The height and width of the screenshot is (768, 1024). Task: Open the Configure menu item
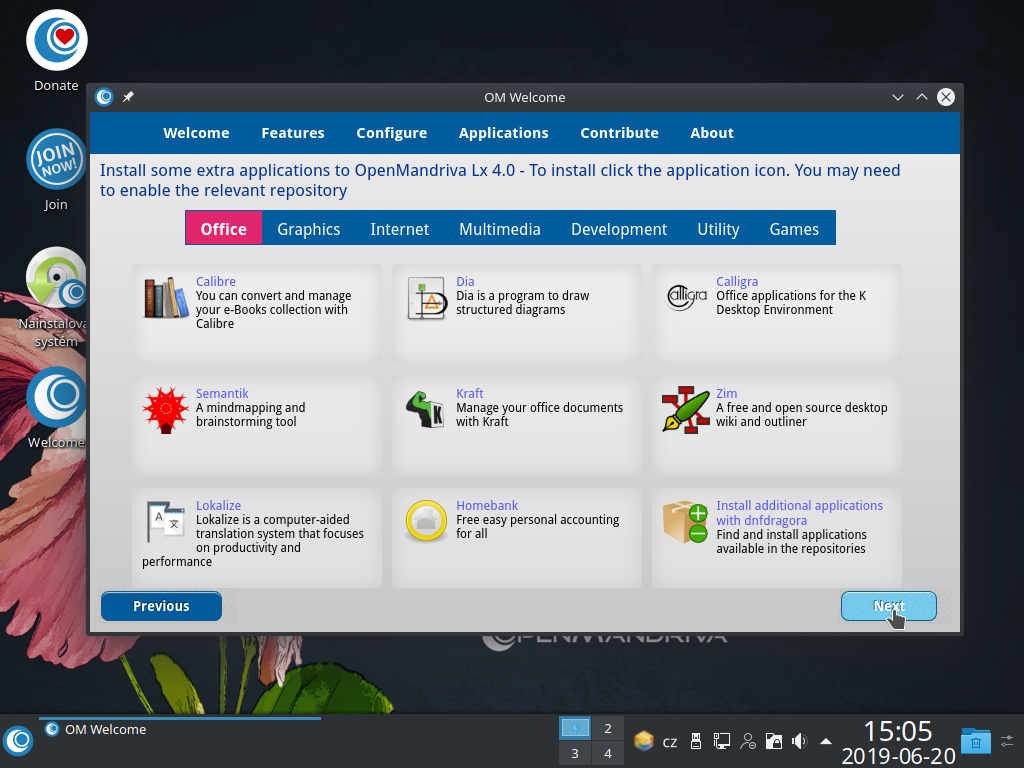391,133
